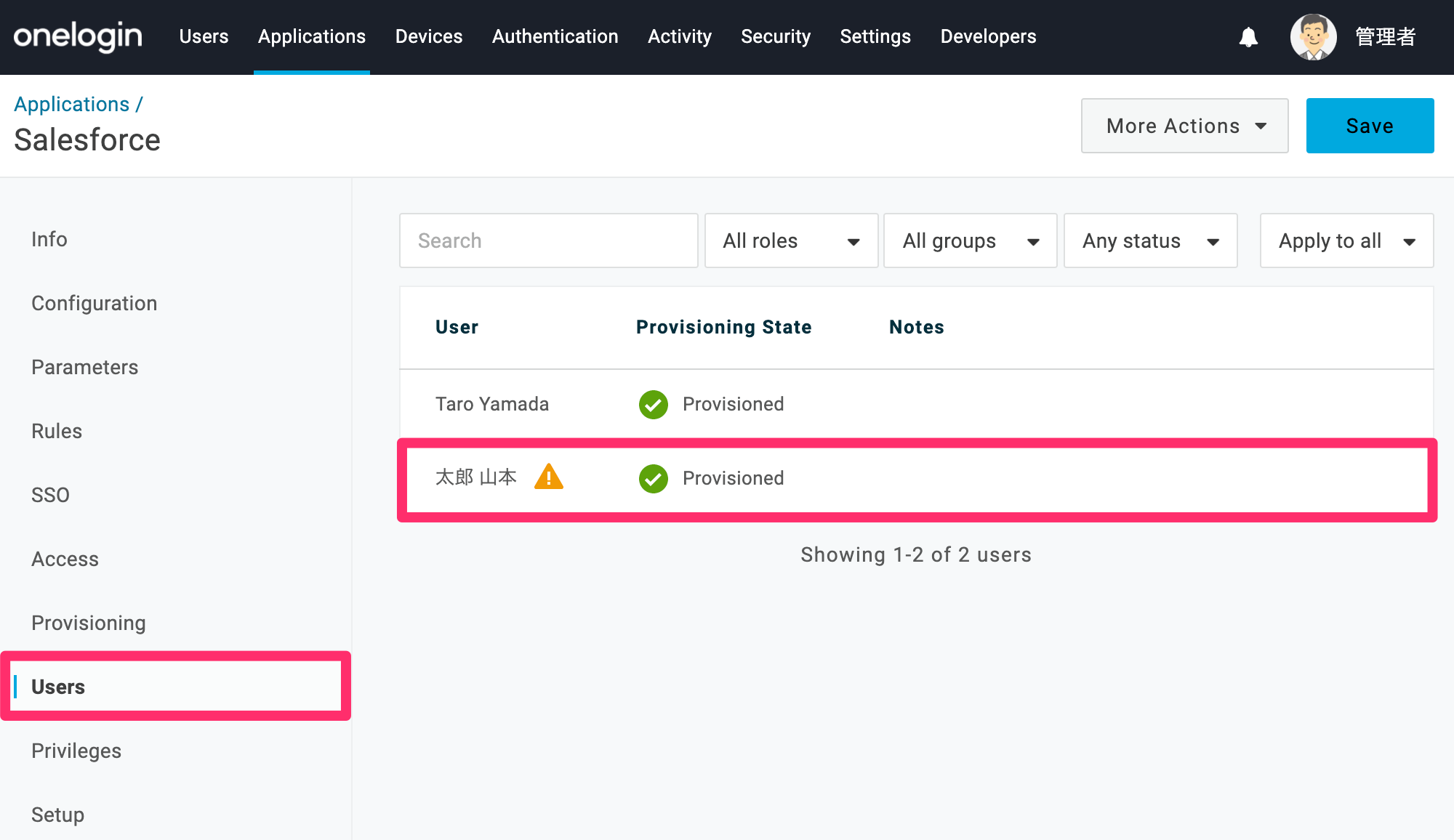
Task: Click the Showing 1-2 of 2 users text
Action: coord(916,554)
